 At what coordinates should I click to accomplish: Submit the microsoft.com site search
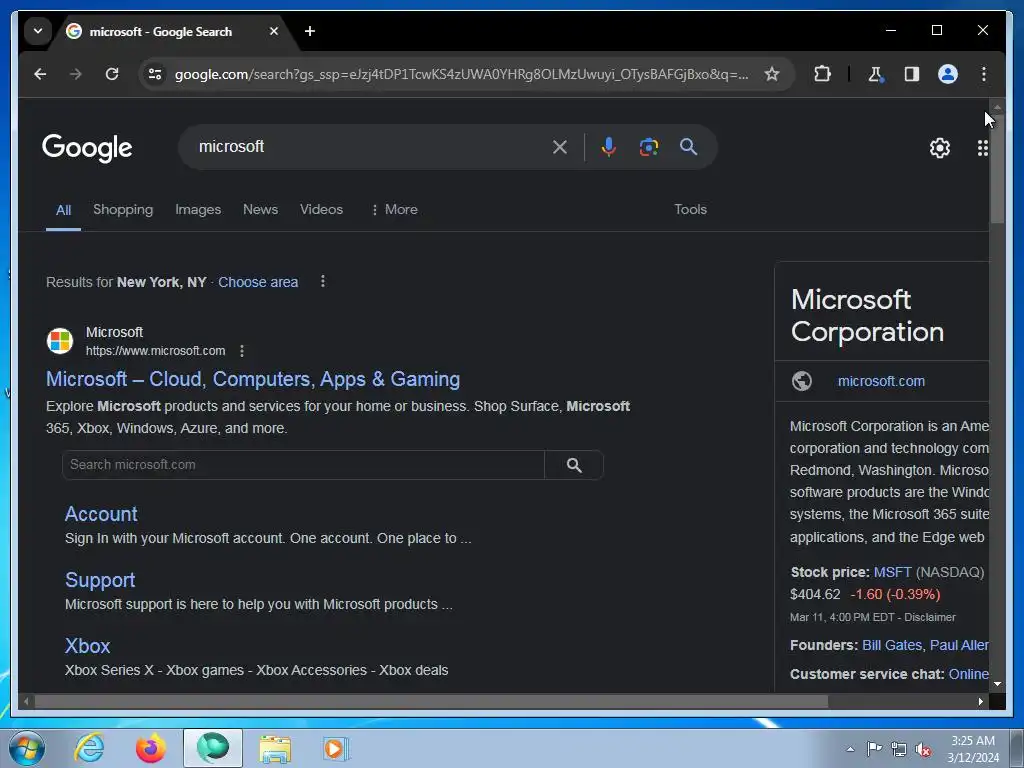pyautogui.click(x=574, y=465)
